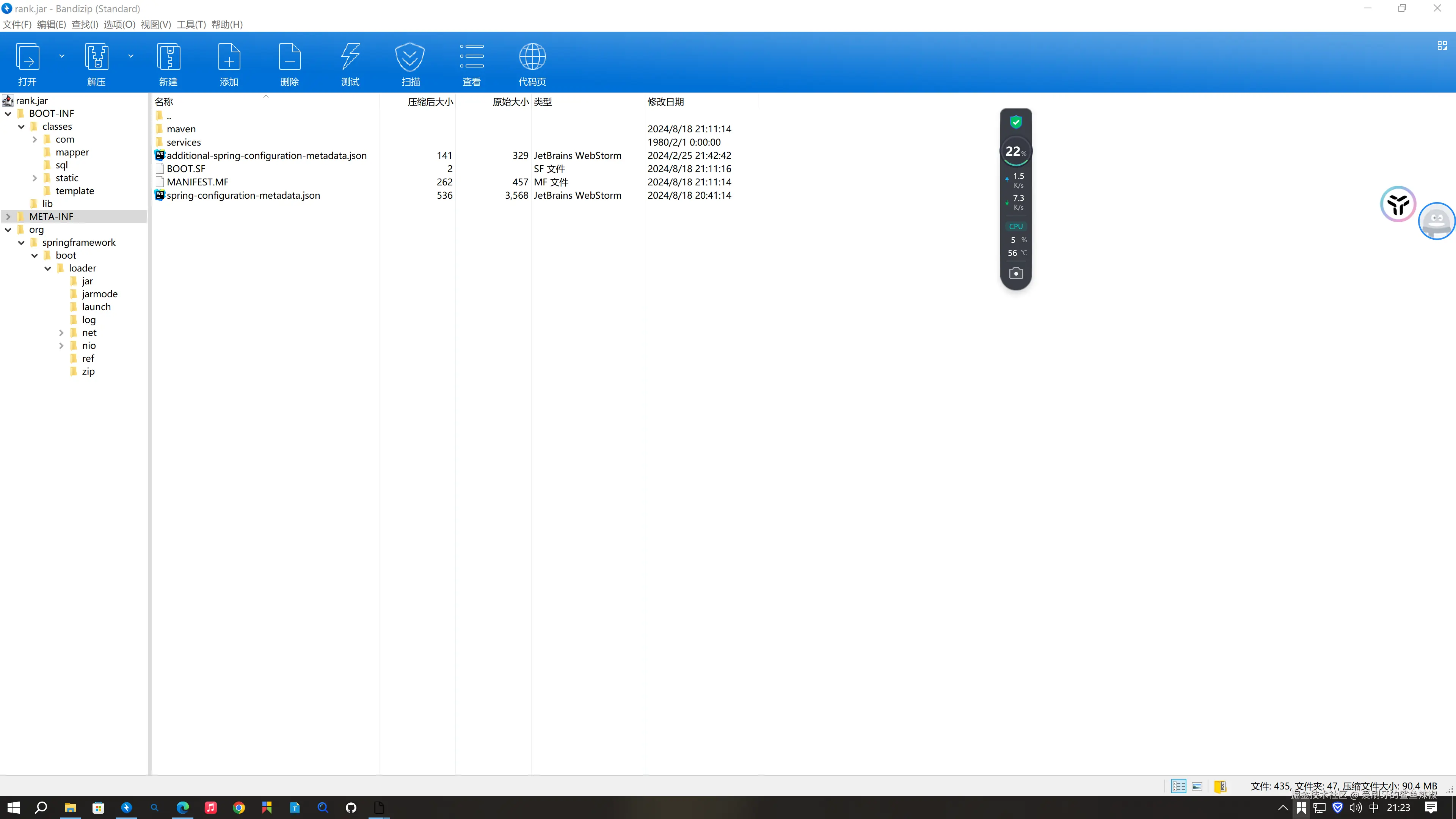Image resolution: width=1456 pixels, height=819 pixels.
Task: Sort by 修改日期 column header
Action: point(665,102)
